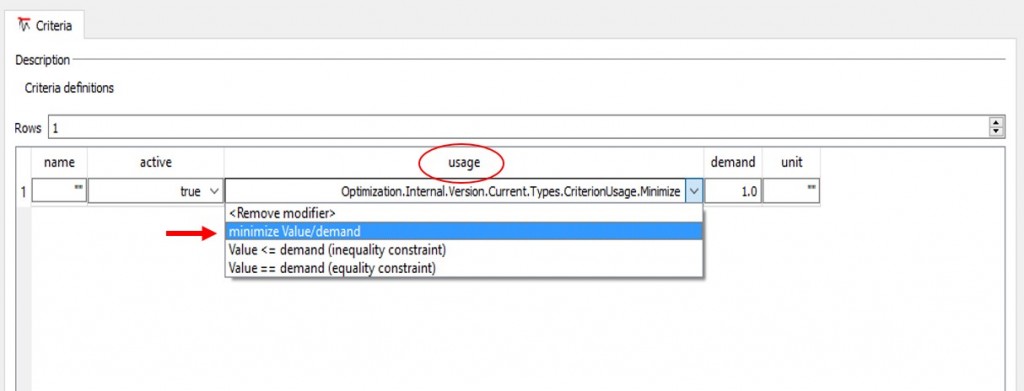Click the name column header
Viewport: 1024px width, 391px height.
59,163
